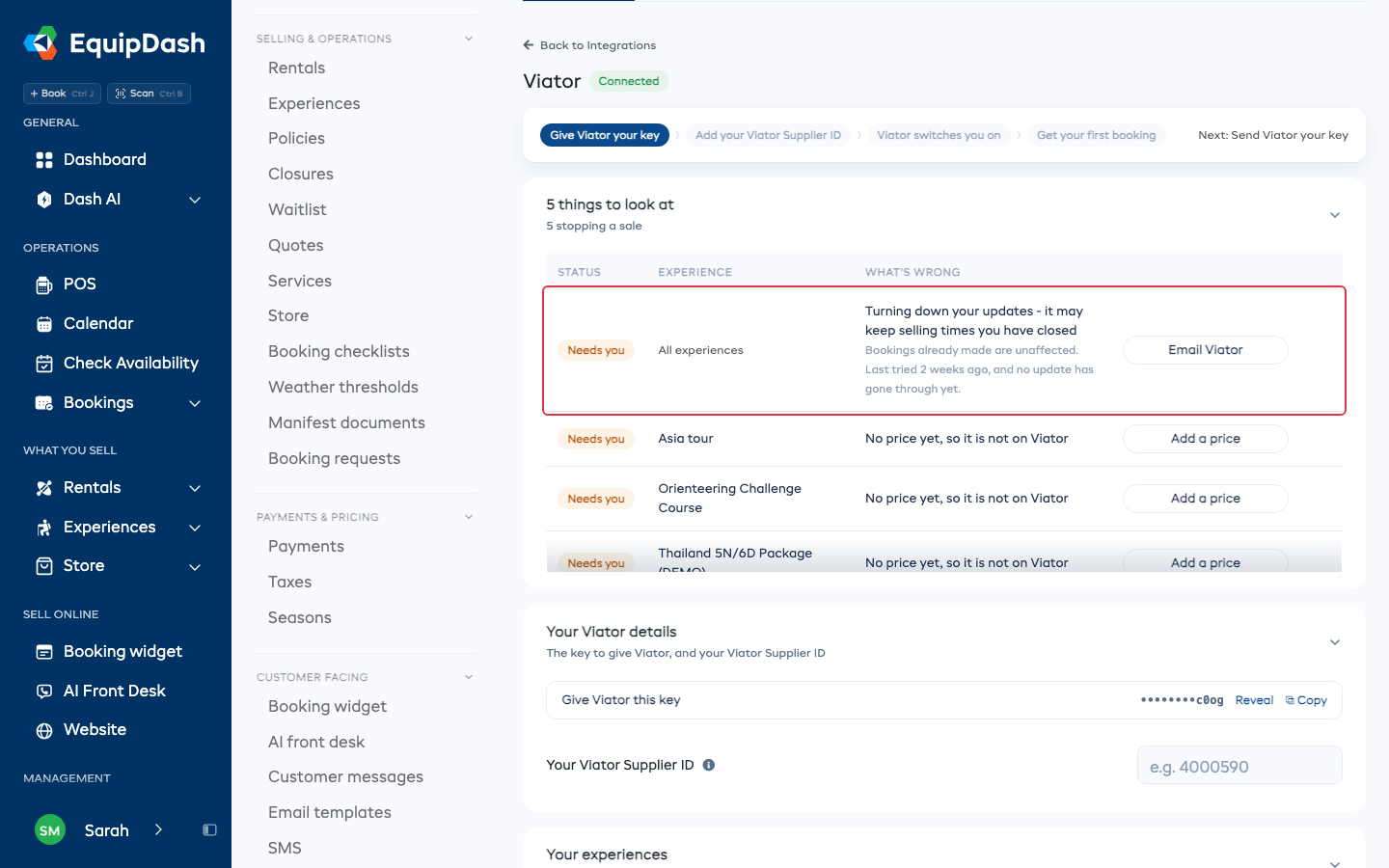Collapse the Payments & Pricing section
Image resolution: width=1389 pixels, height=868 pixels.
(x=469, y=517)
